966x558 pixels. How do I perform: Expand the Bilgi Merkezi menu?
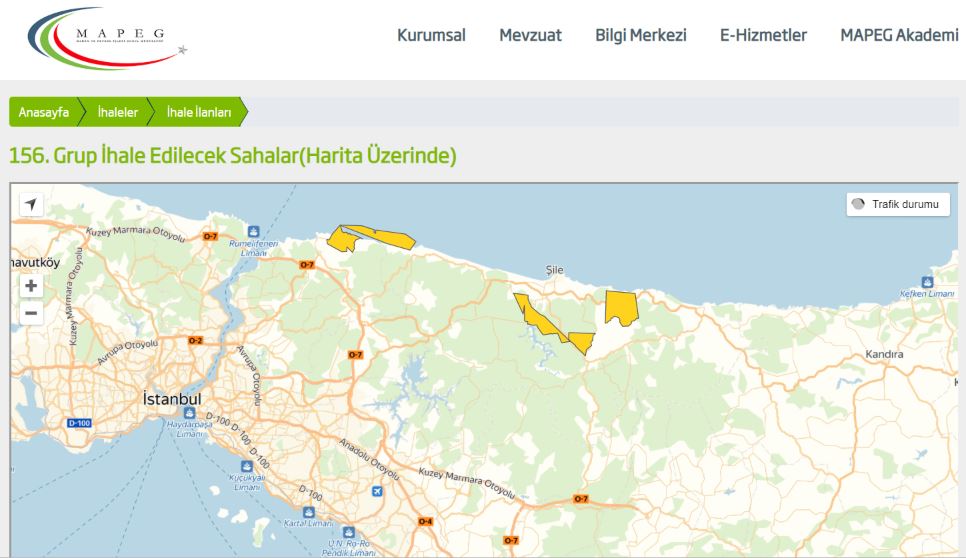point(640,36)
